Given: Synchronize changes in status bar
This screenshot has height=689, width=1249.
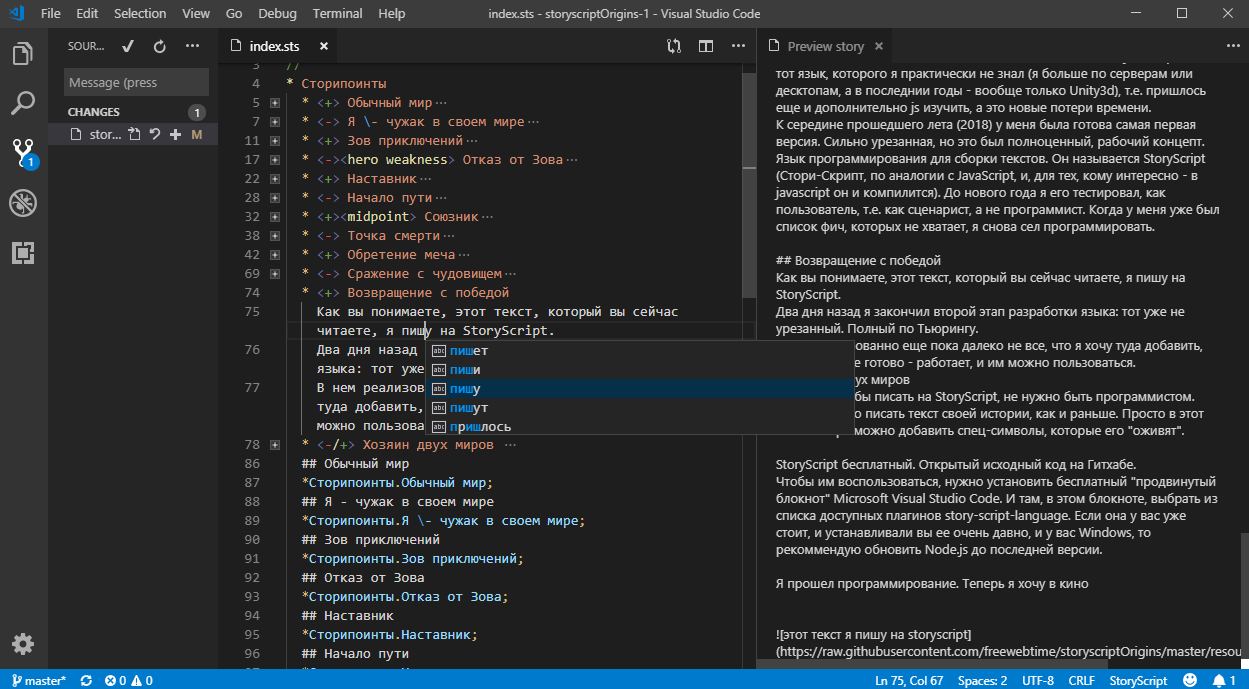Looking at the screenshot, I should (86, 680).
